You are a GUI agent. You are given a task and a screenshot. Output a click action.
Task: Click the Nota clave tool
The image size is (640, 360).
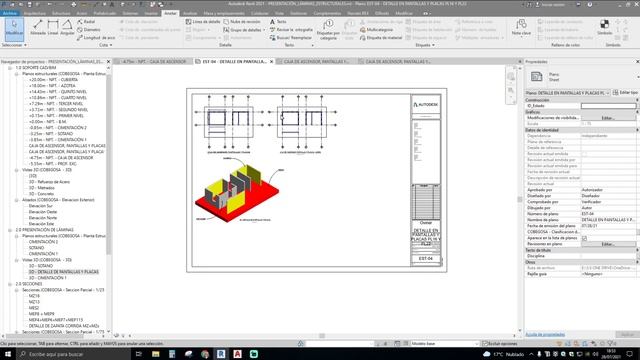pos(521,27)
